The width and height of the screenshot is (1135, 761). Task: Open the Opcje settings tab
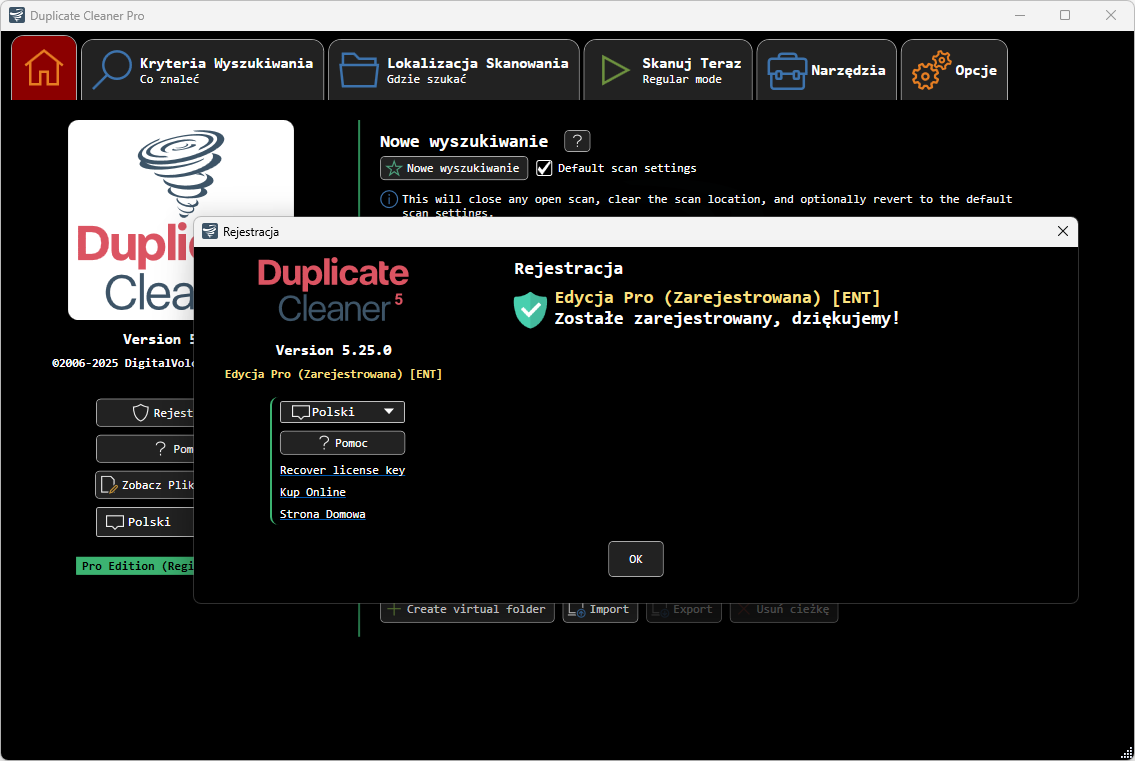954,70
